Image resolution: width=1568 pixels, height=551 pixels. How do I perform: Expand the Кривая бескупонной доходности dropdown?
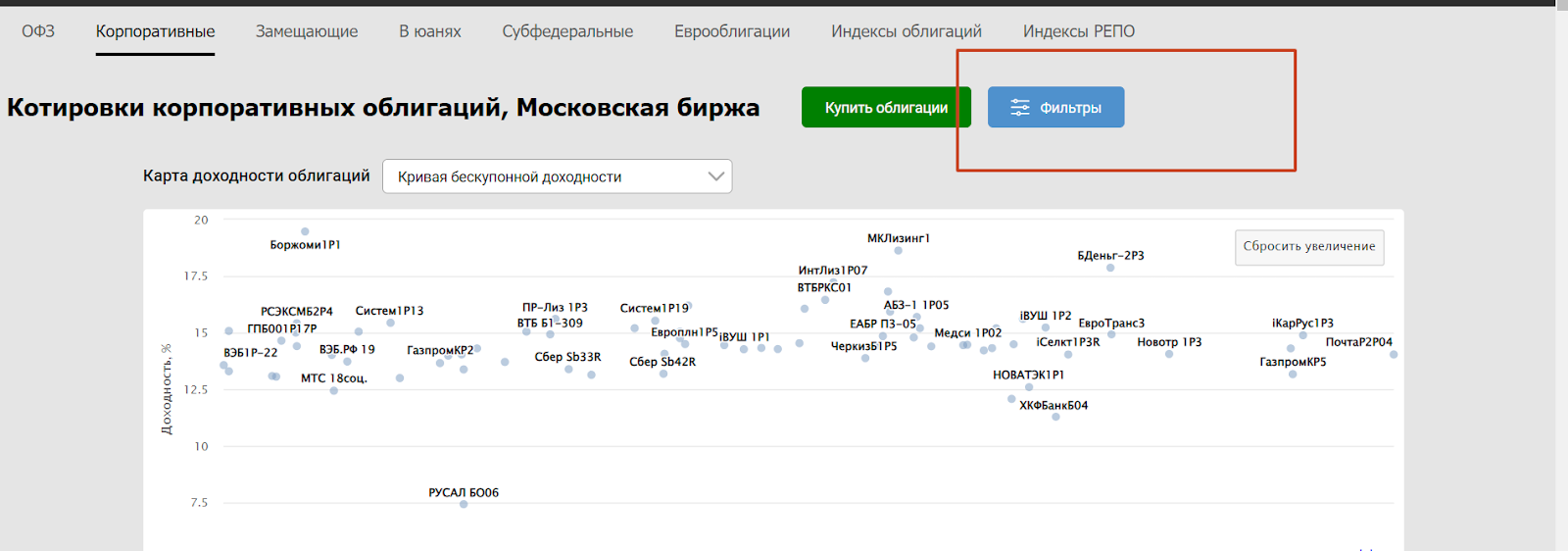[x=557, y=176]
